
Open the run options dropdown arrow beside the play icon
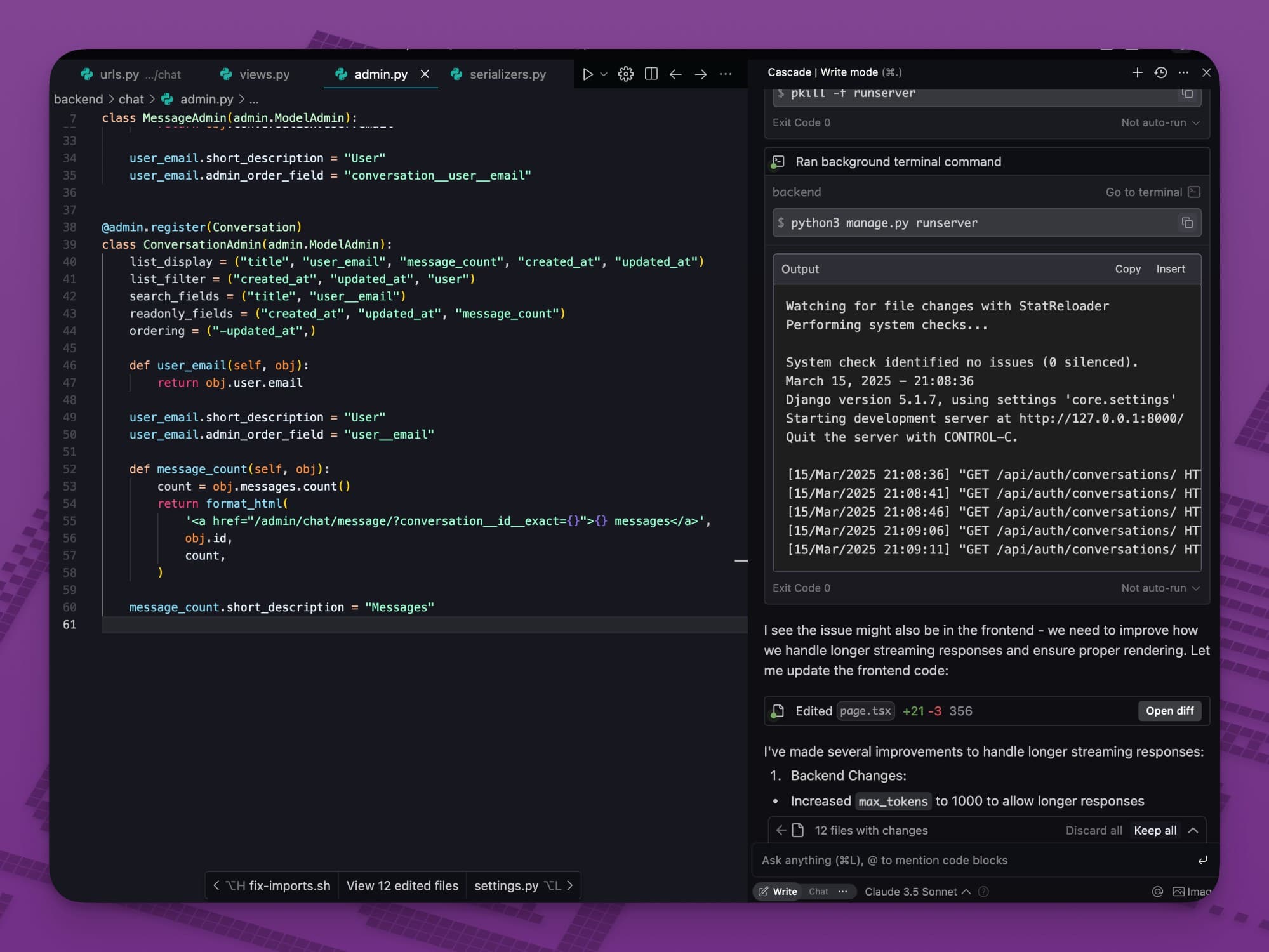(x=604, y=74)
